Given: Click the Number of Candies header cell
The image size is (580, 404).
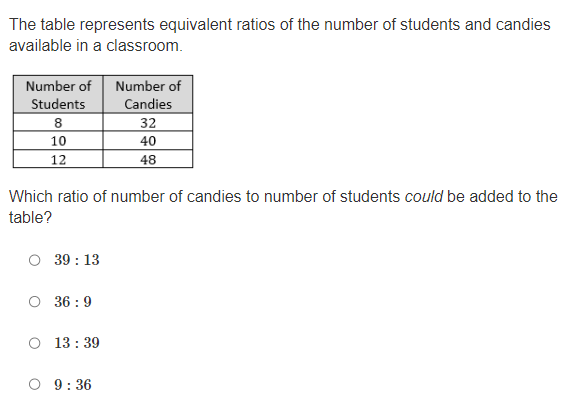Looking at the screenshot, I should 148,94.
